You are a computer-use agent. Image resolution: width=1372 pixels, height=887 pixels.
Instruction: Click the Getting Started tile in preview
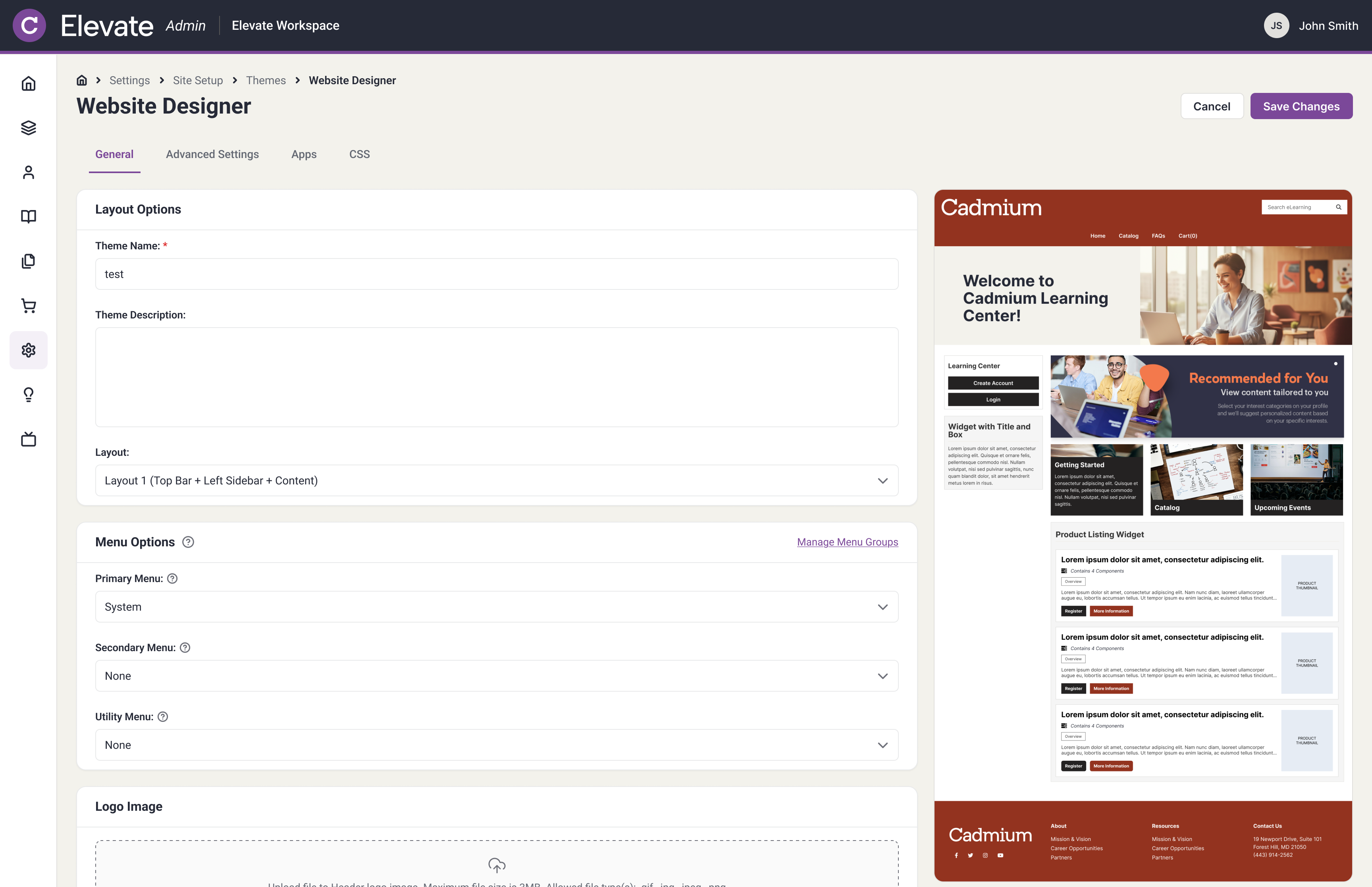tap(1096, 479)
